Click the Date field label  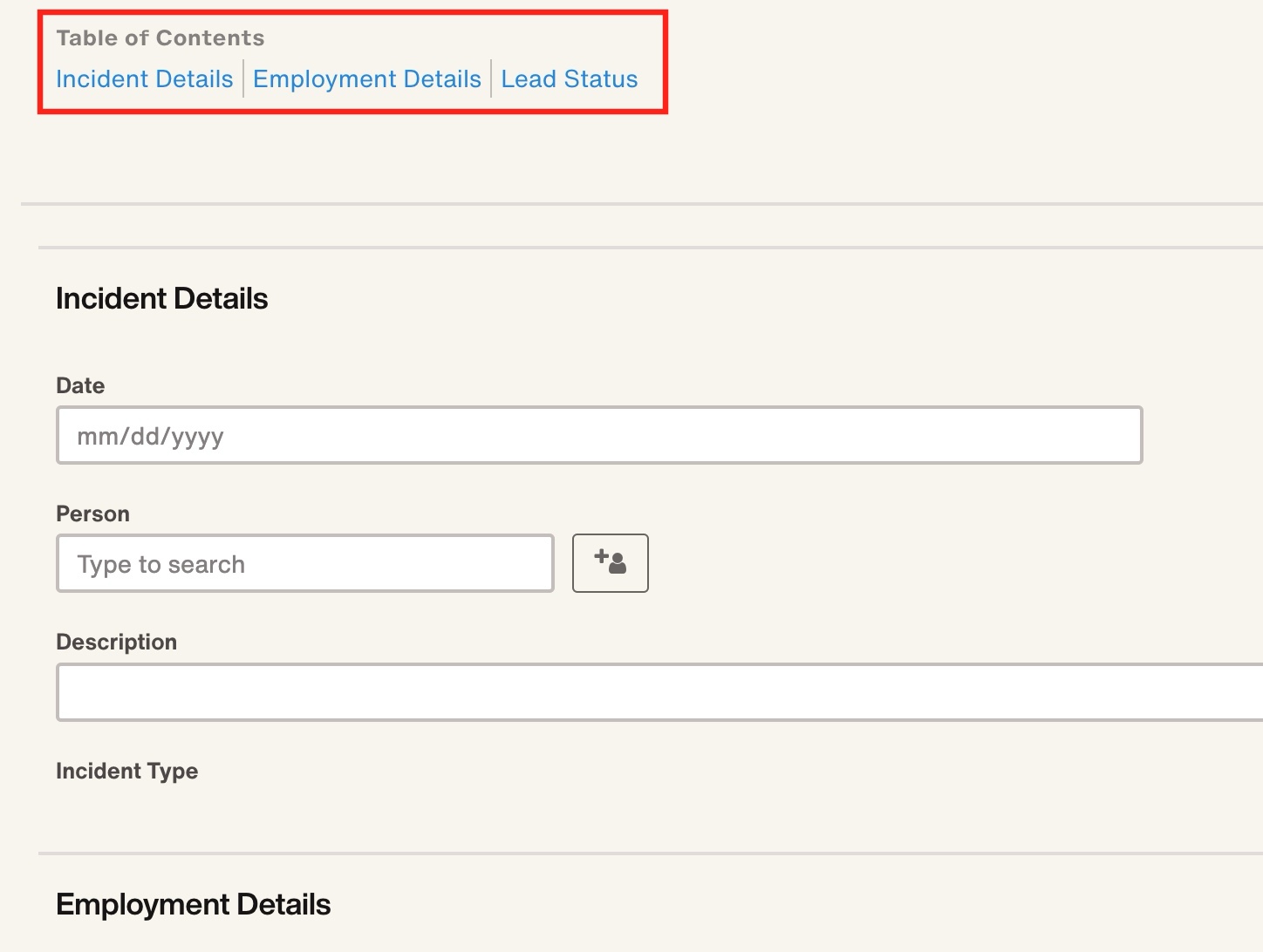(x=80, y=385)
